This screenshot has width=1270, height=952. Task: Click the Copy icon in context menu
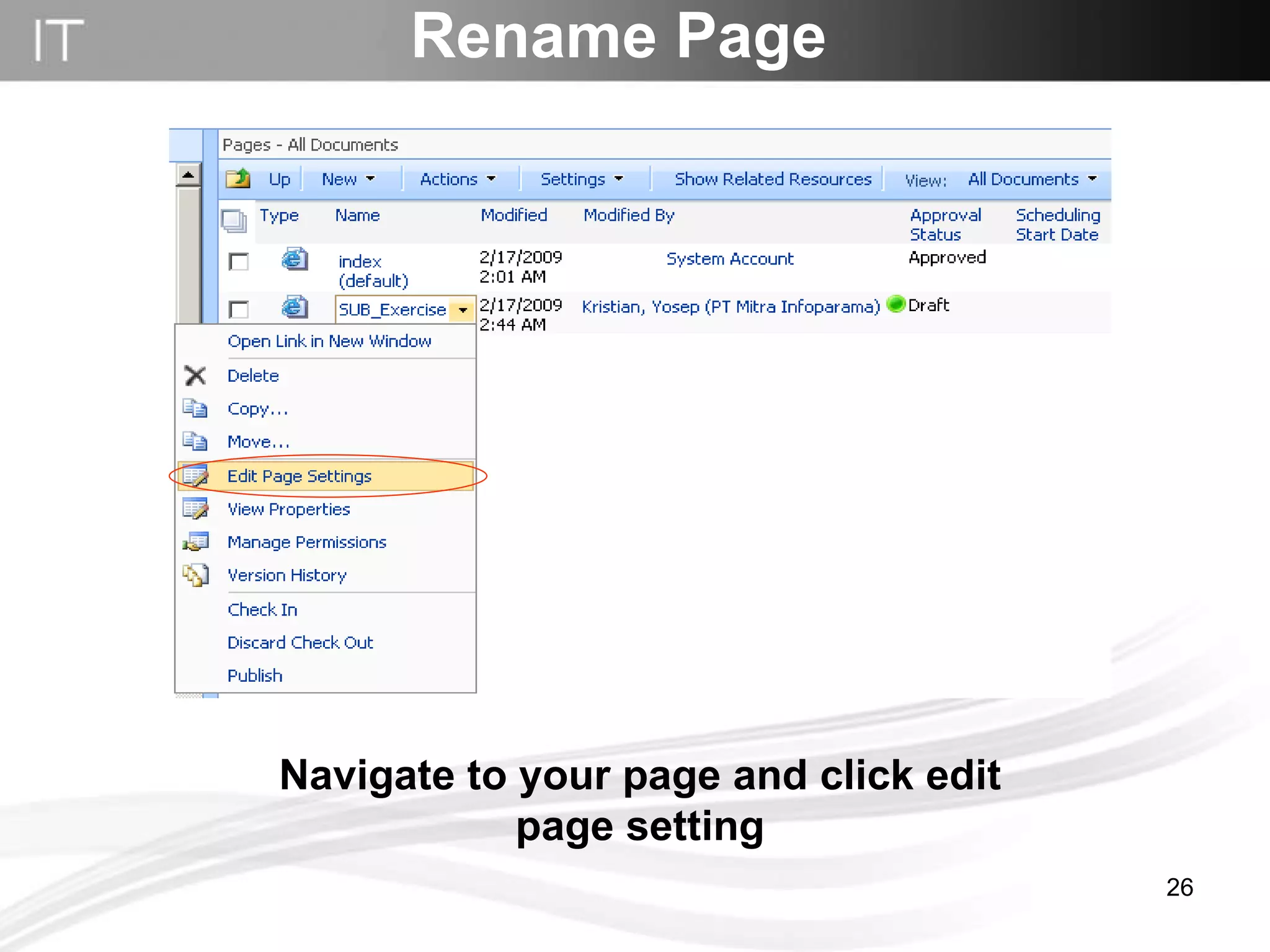(195, 408)
